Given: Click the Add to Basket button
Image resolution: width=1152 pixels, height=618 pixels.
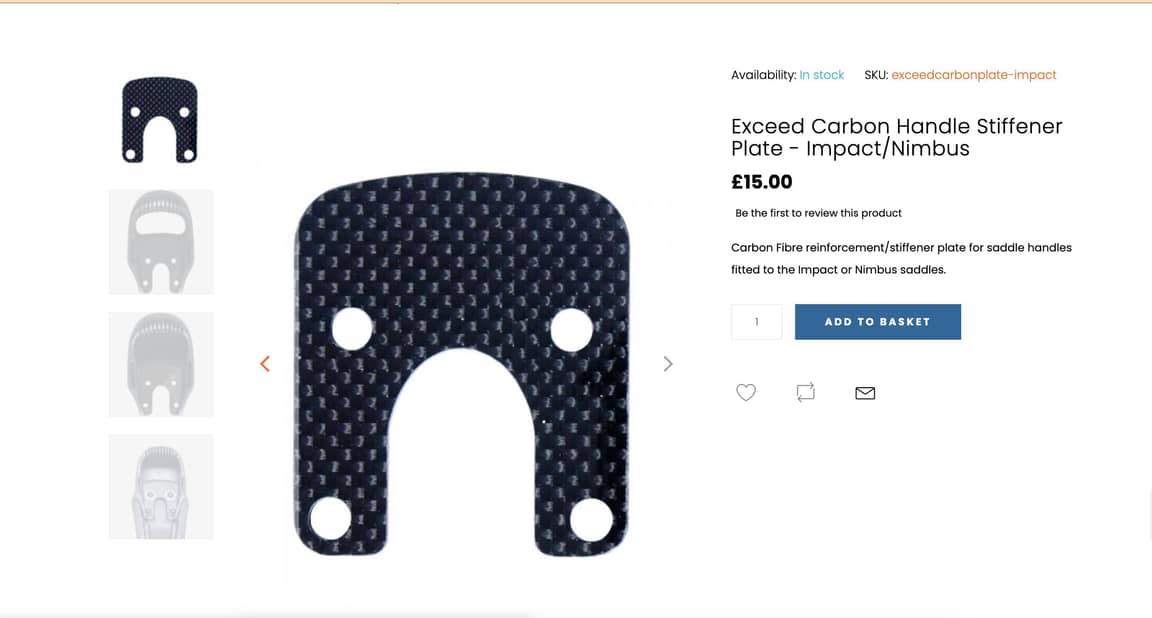Looking at the screenshot, I should [x=877, y=322].
